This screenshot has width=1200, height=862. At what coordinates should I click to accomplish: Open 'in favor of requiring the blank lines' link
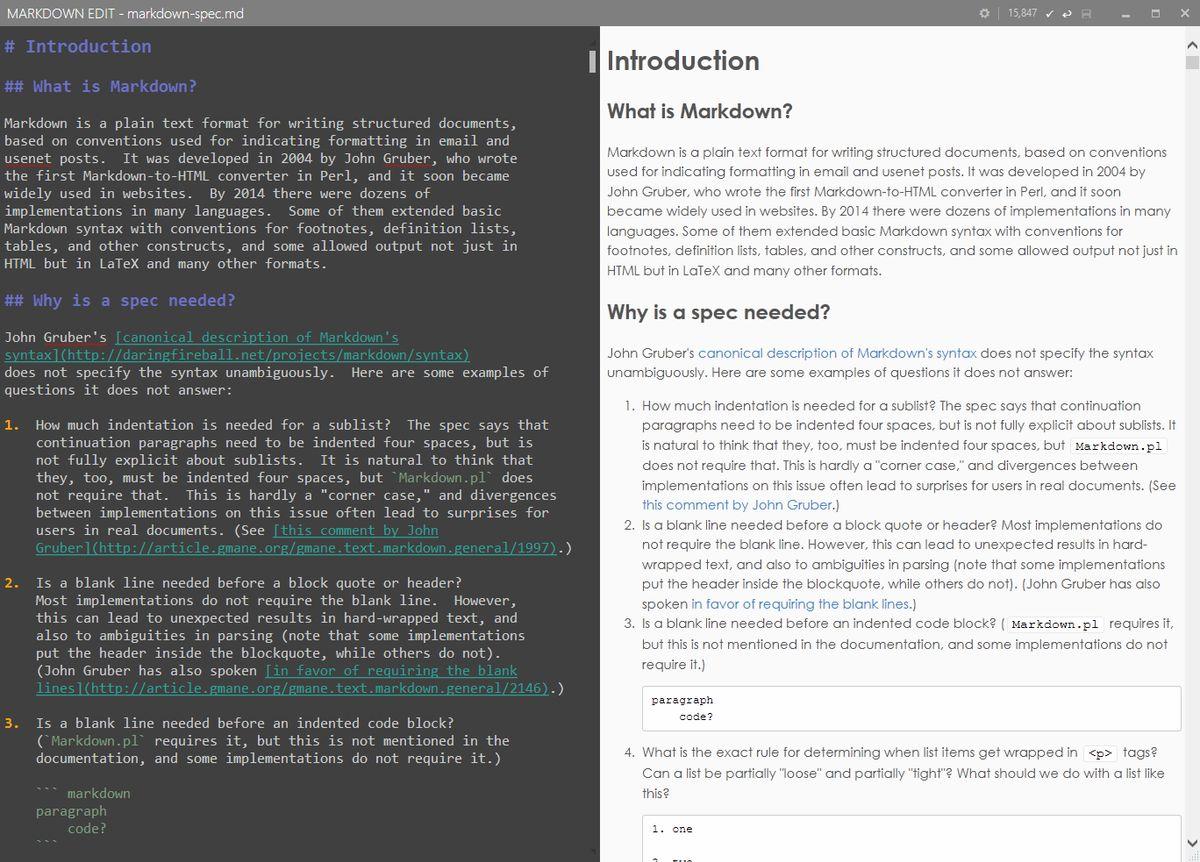[800, 604]
